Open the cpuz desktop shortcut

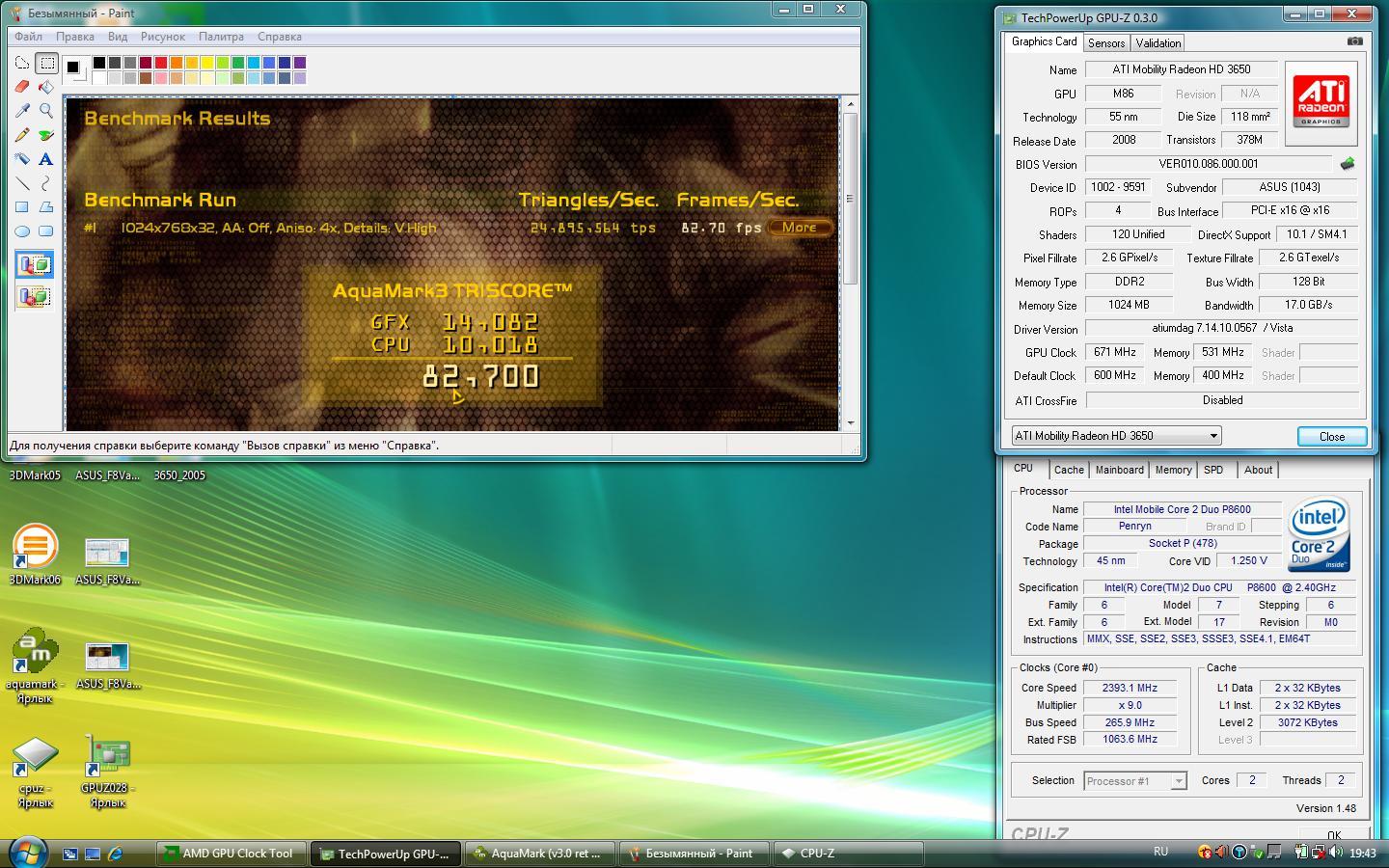click(35, 772)
